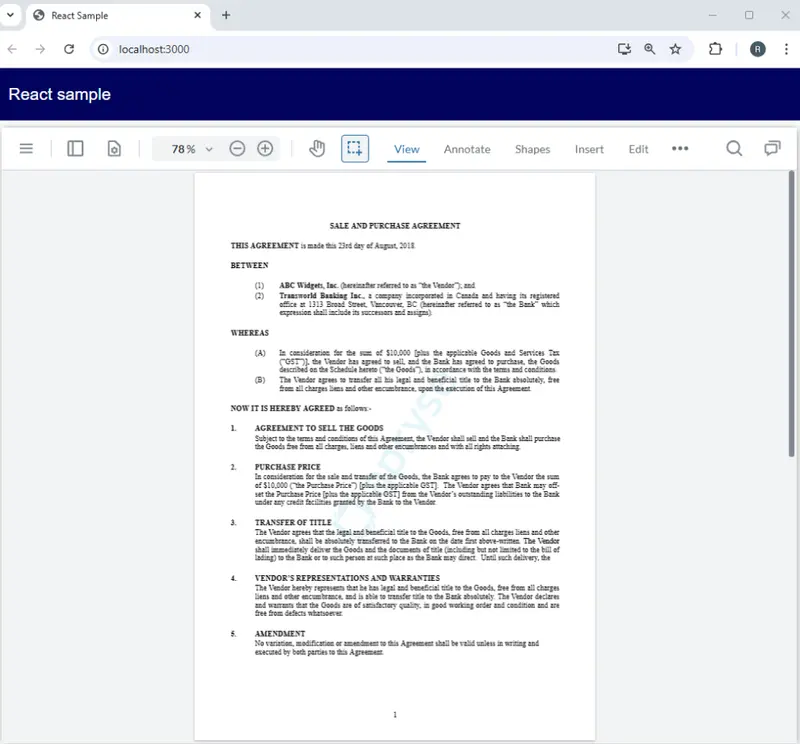Go back in browser history
Screen dimensions: 800x744
click(12, 49)
